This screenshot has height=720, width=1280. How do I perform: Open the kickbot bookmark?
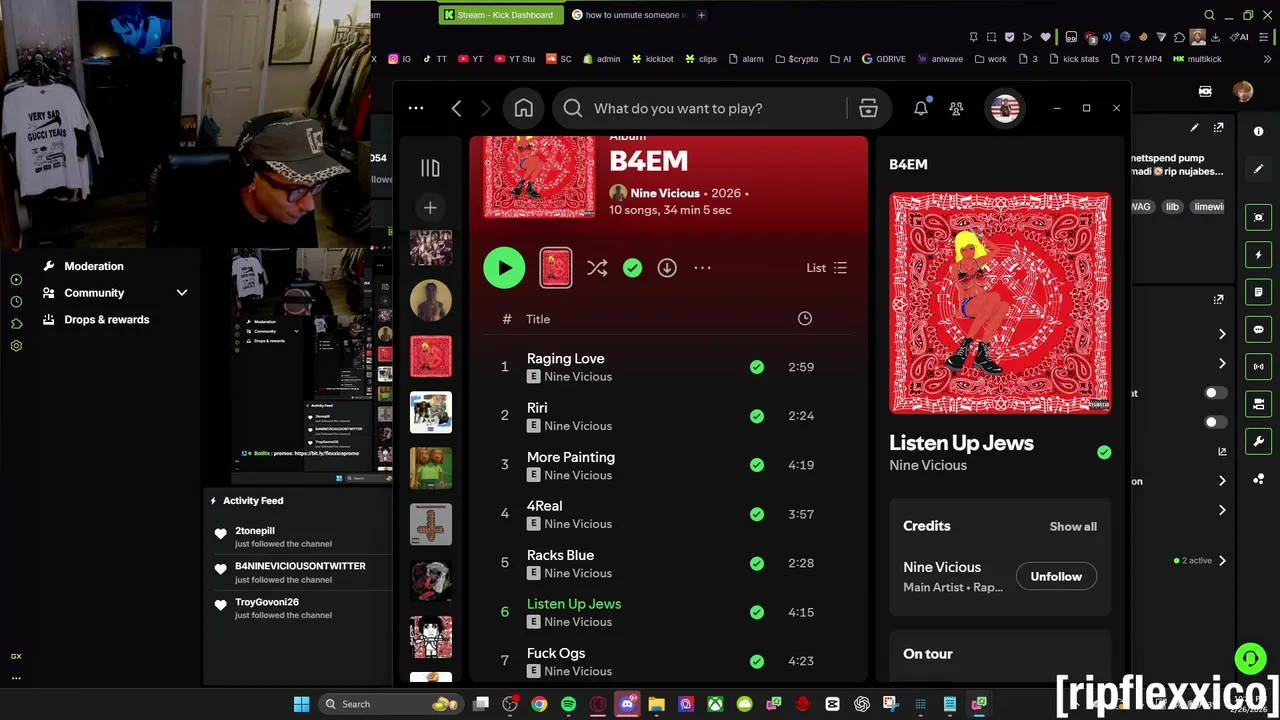[x=652, y=59]
